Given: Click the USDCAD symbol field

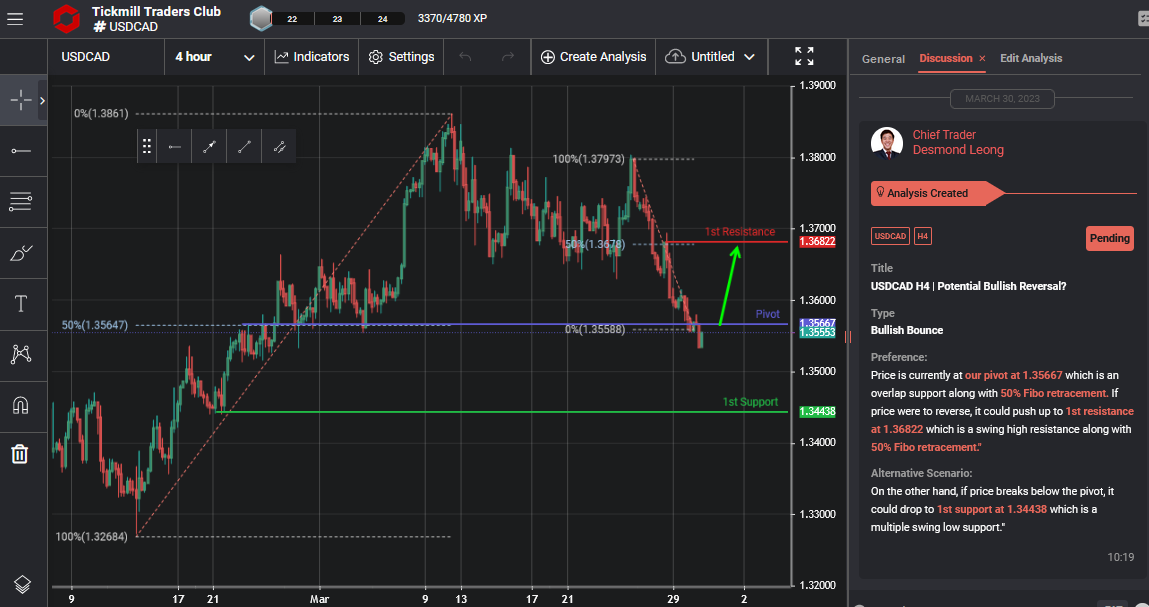Looking at the screenshot, I should coord(106,57).
